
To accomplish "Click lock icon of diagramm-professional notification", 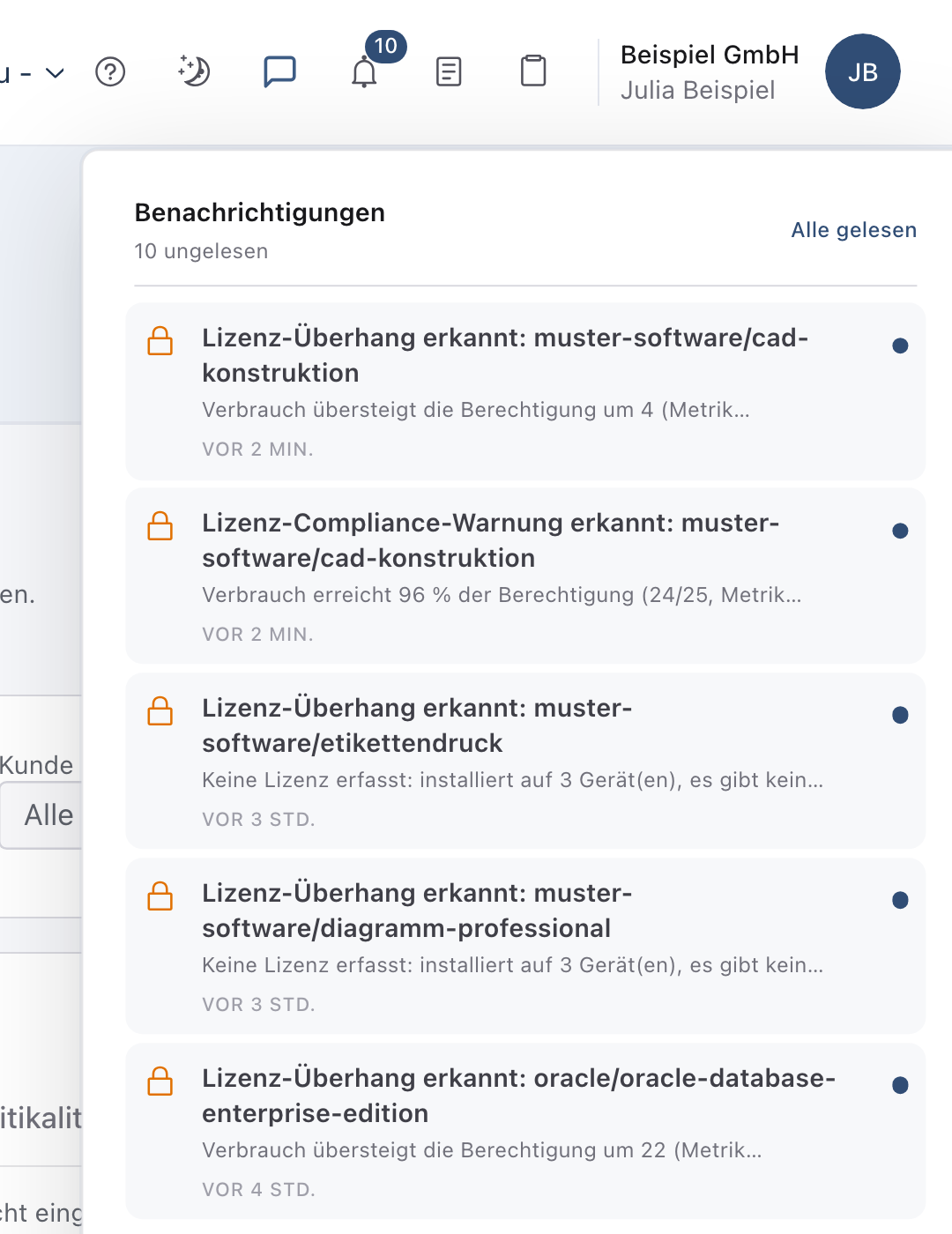I will tap(160, 896).
